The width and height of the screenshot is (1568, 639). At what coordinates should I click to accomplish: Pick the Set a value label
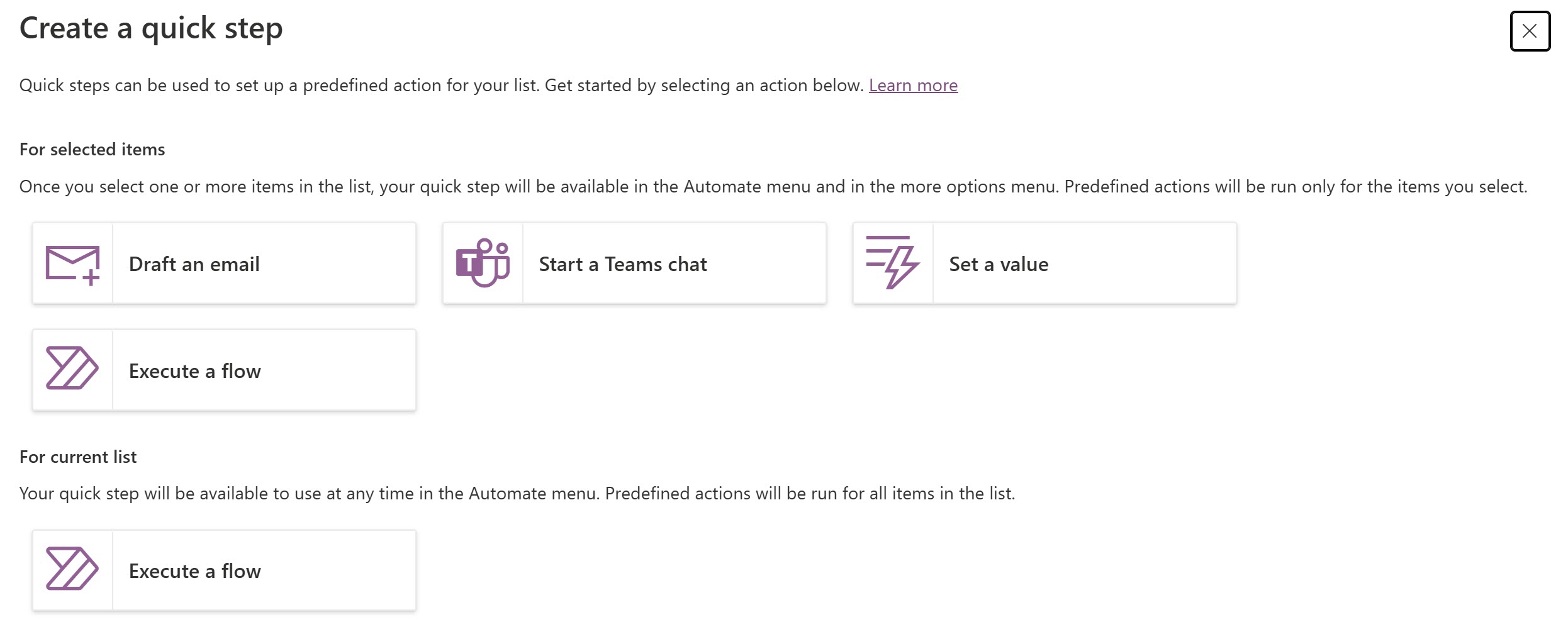tap(999, 264)
